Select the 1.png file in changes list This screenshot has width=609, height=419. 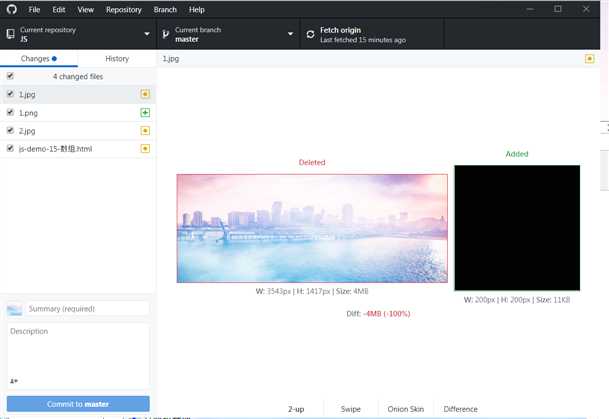pyautogui.click(x=78, y=113)
